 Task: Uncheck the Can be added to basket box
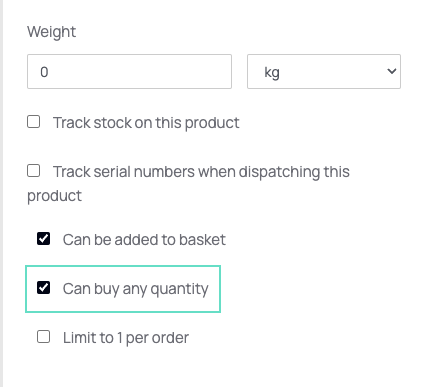click(x=44, y=239)
